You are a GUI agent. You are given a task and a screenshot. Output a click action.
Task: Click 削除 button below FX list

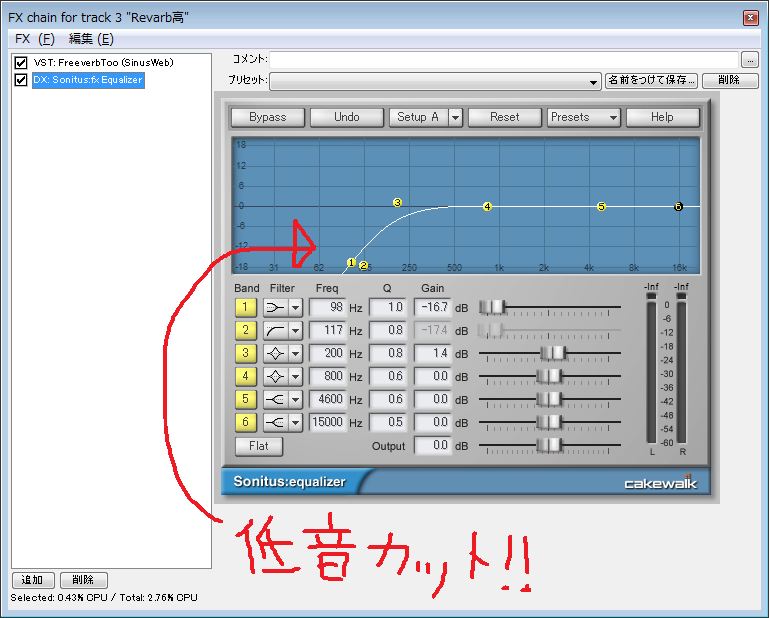pyautogui.click(x=83, y=580)
